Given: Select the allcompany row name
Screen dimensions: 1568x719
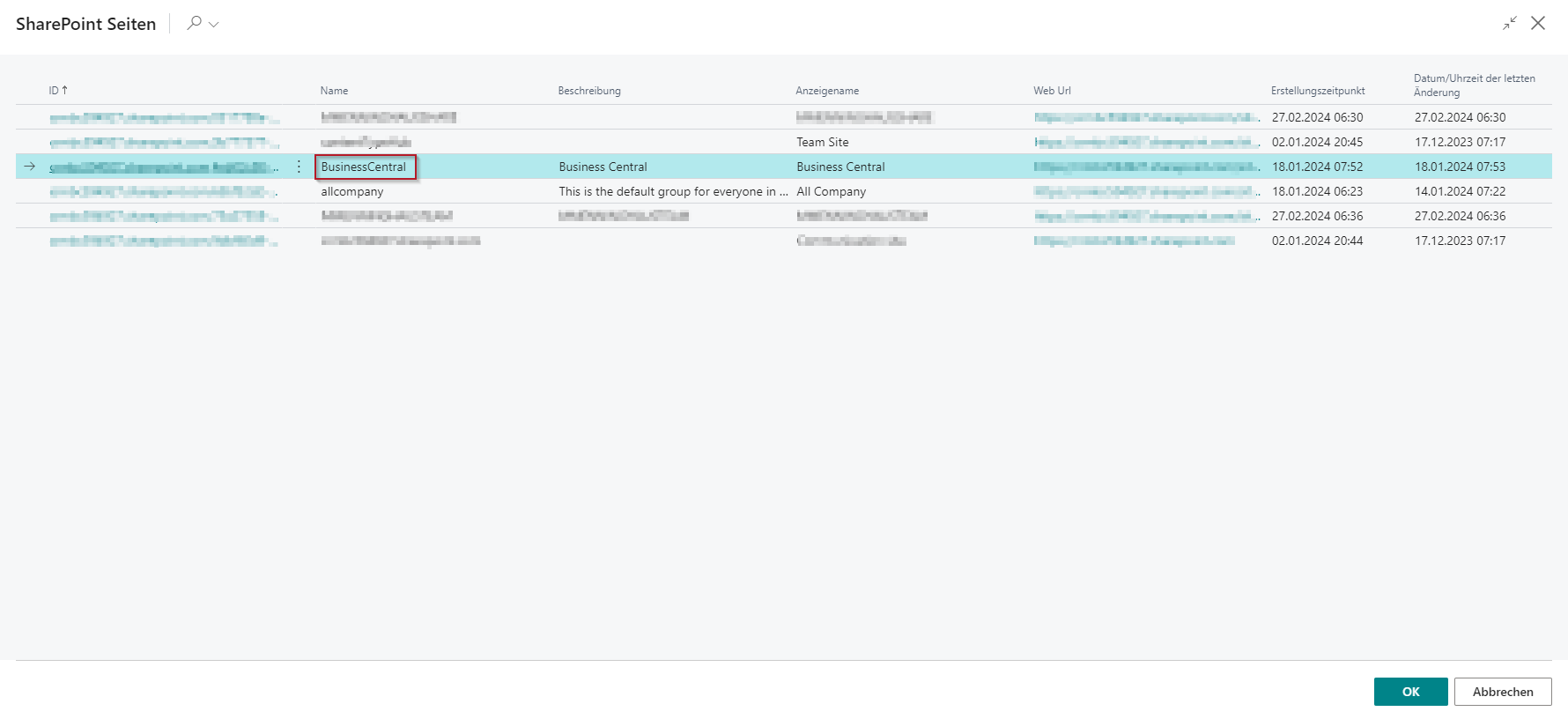Looking at the screenshot, I should tap(352, 191).
